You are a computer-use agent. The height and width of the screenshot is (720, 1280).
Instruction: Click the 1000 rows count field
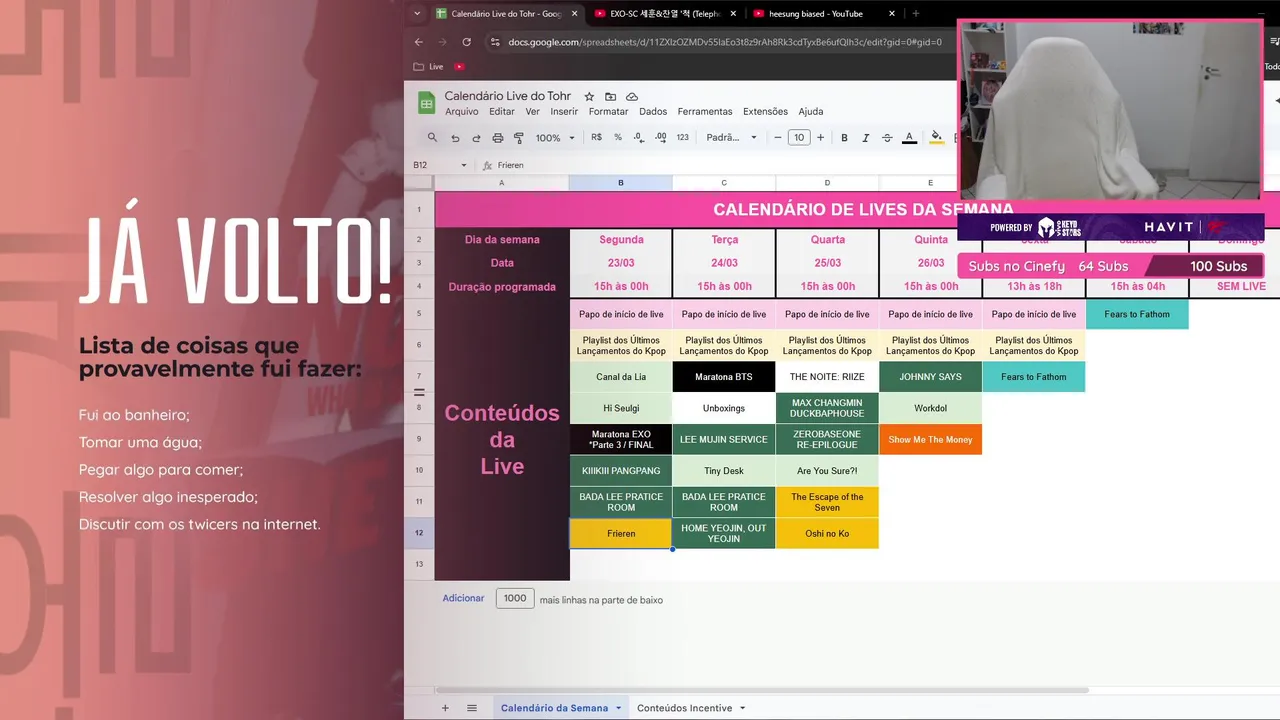click(515, 598)
